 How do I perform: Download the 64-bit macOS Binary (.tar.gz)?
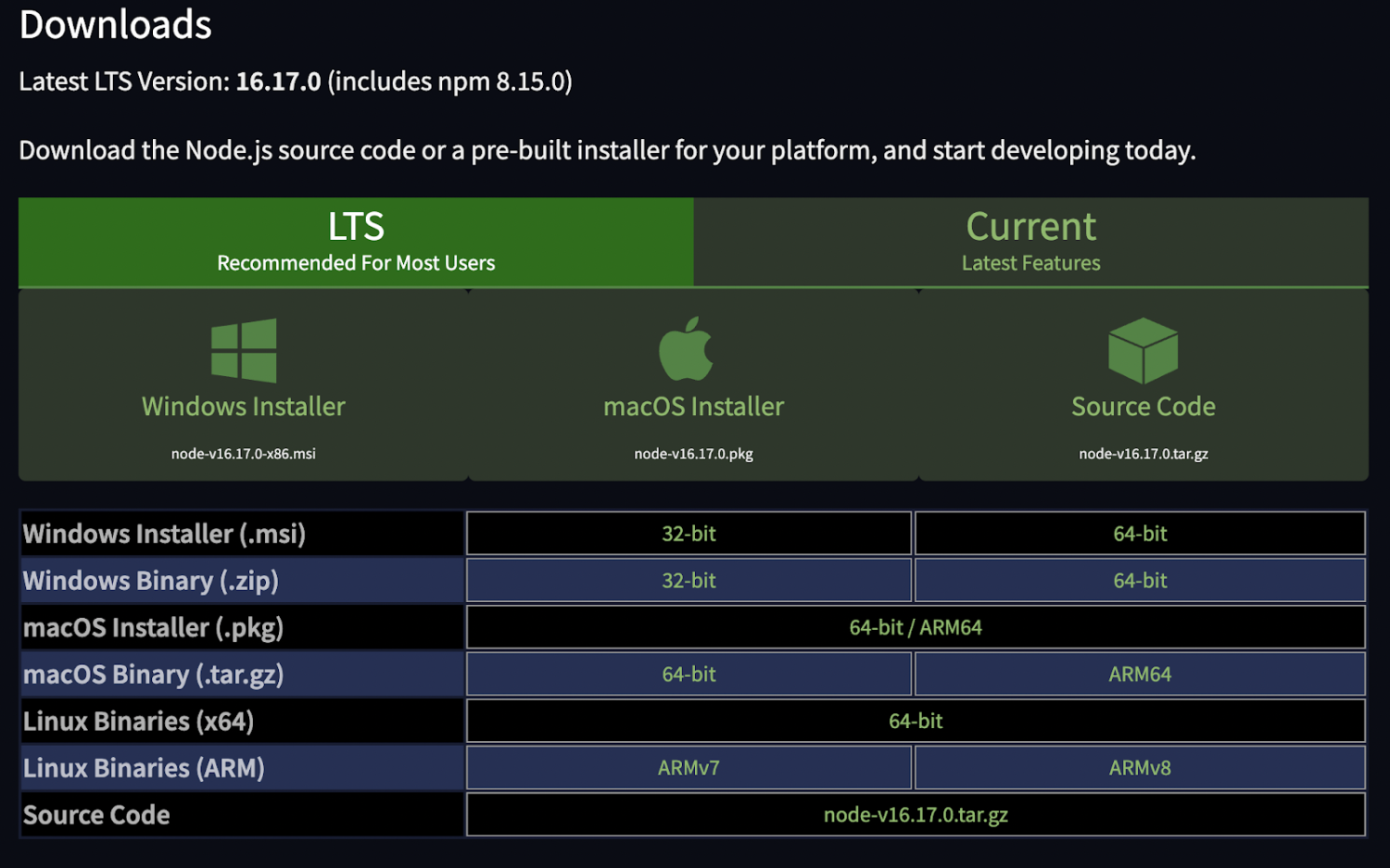pyautogui.click(x=689, y=674)
